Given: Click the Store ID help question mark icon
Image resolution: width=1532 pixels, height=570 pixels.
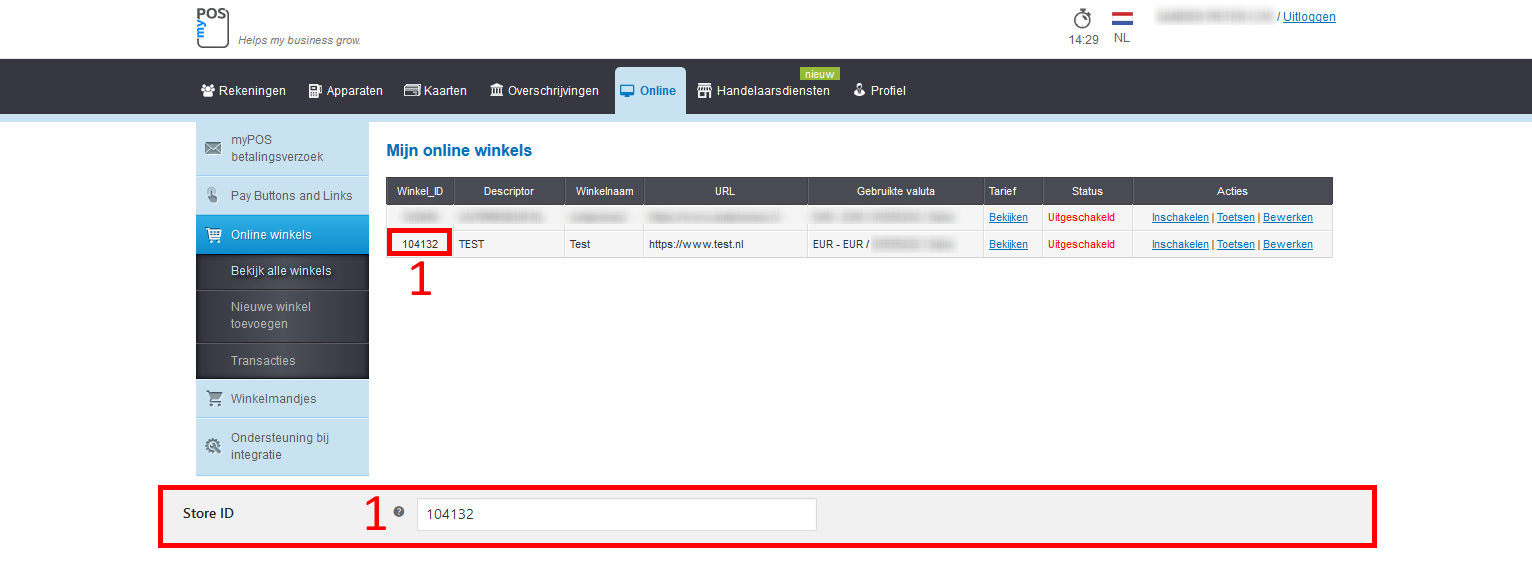Looking at the screenshot, I should point(399,512).
